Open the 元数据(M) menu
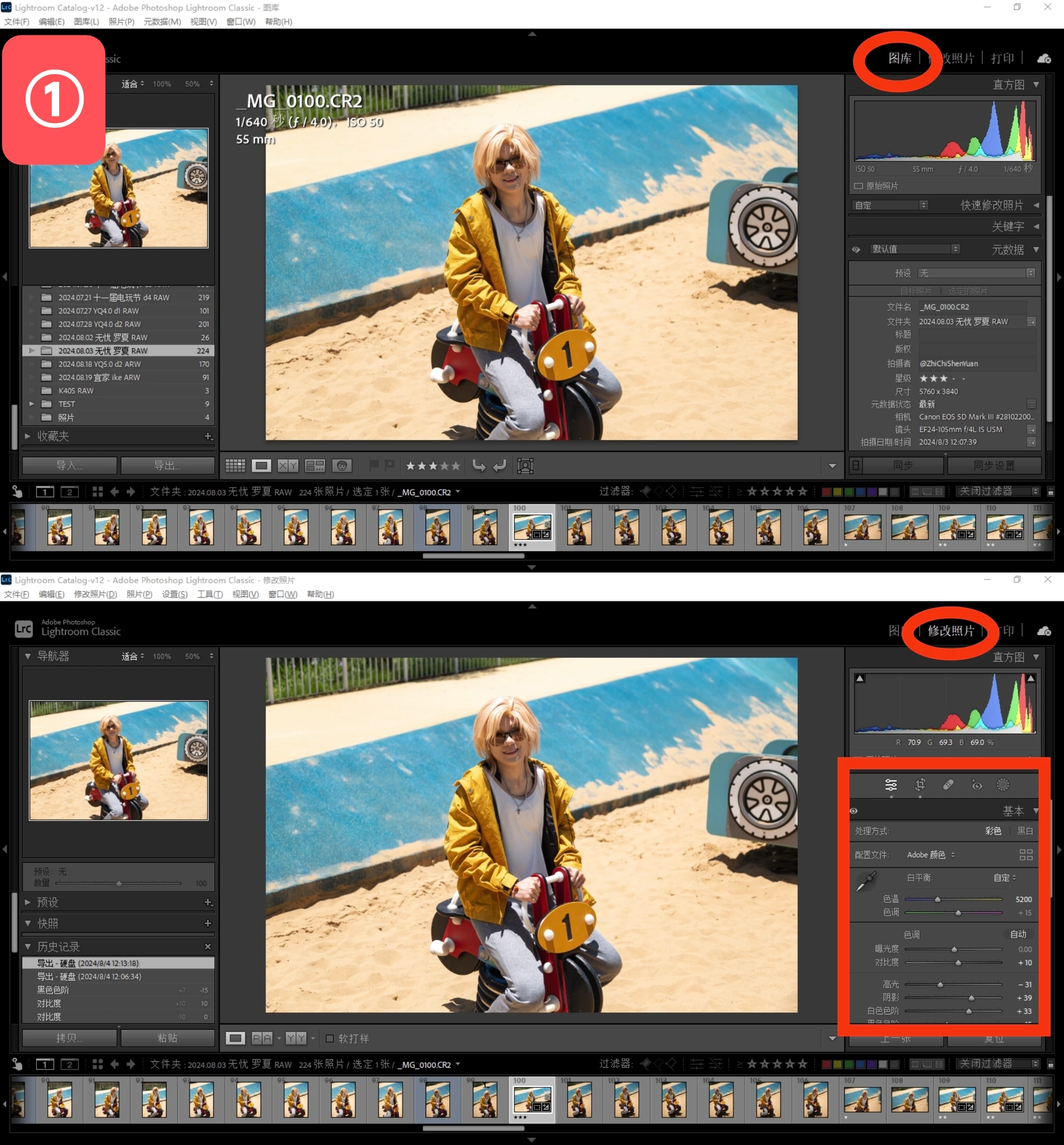1064x1145 pixels. point(162,21)
